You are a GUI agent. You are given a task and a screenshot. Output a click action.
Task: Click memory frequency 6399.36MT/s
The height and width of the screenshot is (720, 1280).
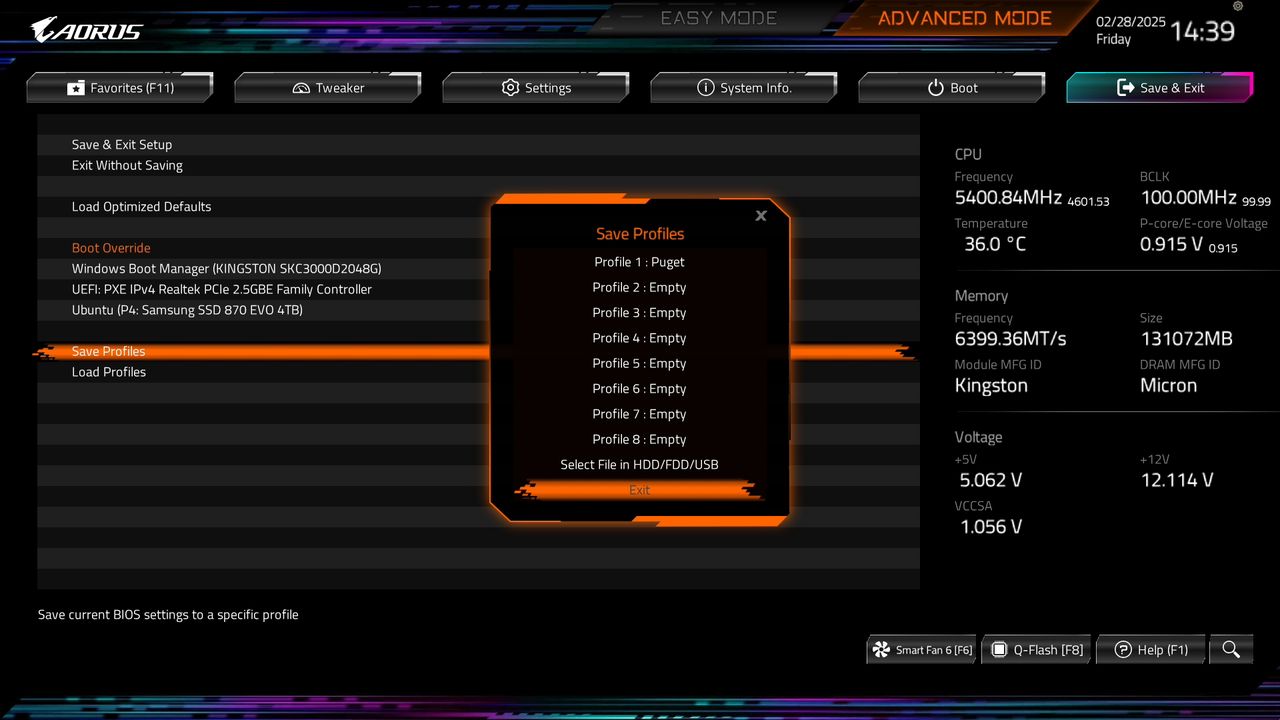[x=1011, y=339]
